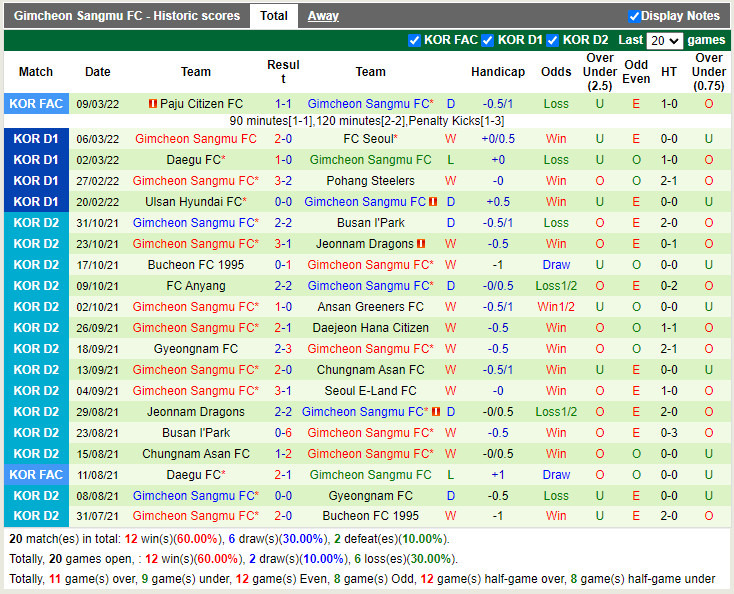Click the 0-6 score against Busan I'Park

pos(283,433)
